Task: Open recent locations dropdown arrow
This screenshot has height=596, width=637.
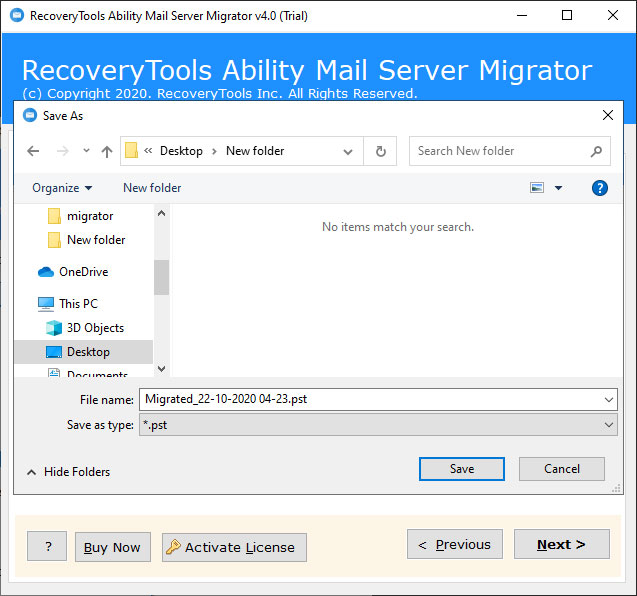Action: point(86,151)
